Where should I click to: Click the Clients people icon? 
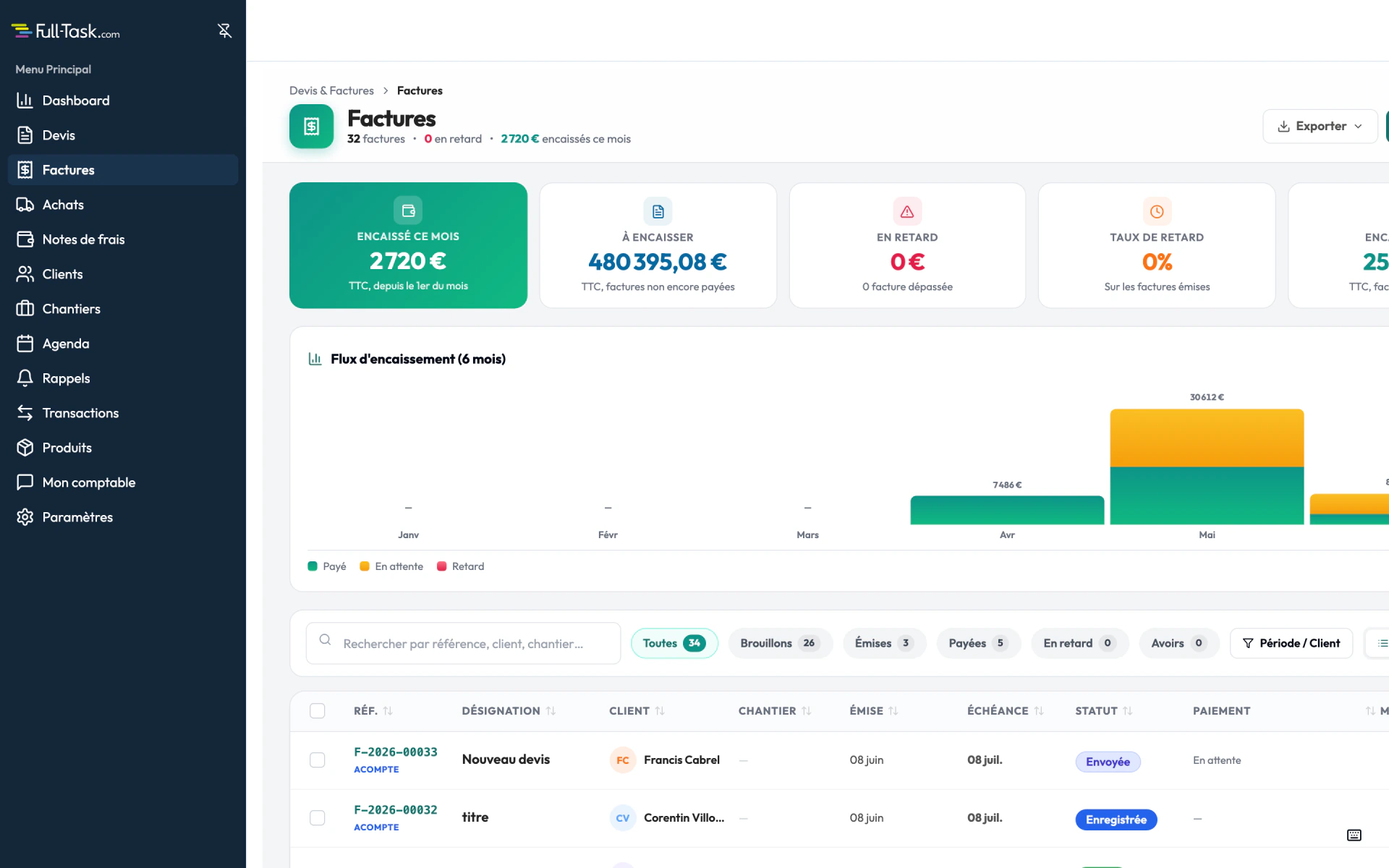click(x=25, y=274)
